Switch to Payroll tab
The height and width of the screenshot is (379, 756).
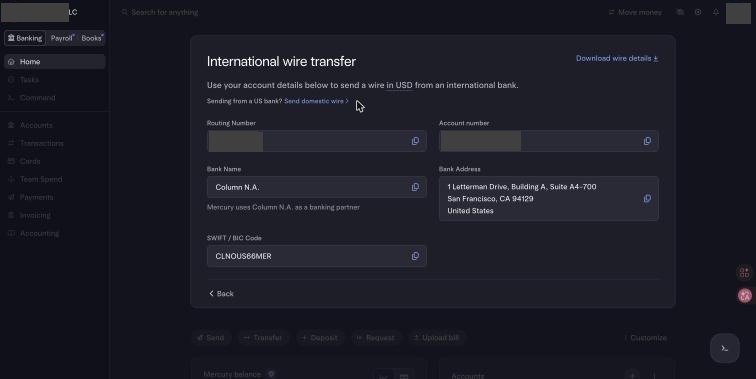[62, 38]
